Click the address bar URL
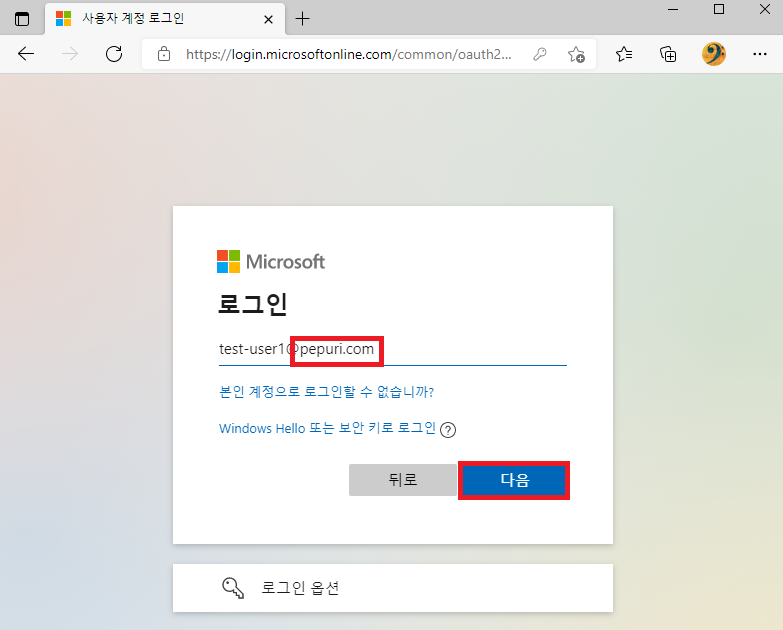The image size is (783, 630). pos(349,54)
